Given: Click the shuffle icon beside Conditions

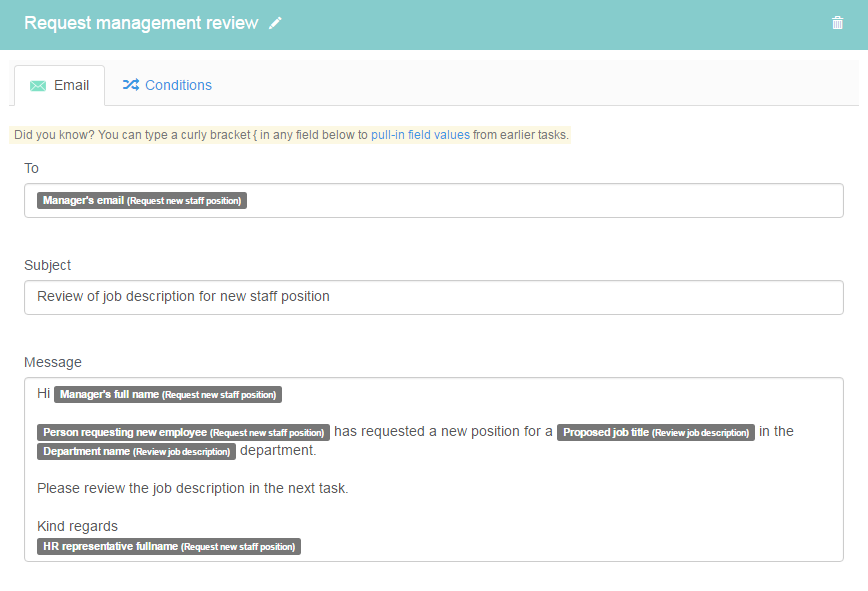Looking at the screenshot, I should [131, 85].
